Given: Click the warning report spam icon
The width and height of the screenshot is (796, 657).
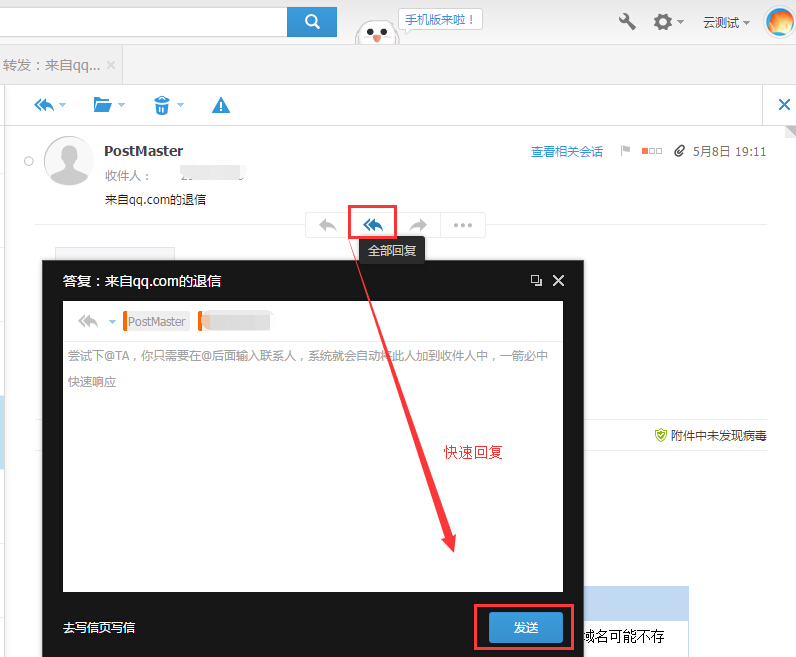Looking at the screenshot, I should point(221,105).
